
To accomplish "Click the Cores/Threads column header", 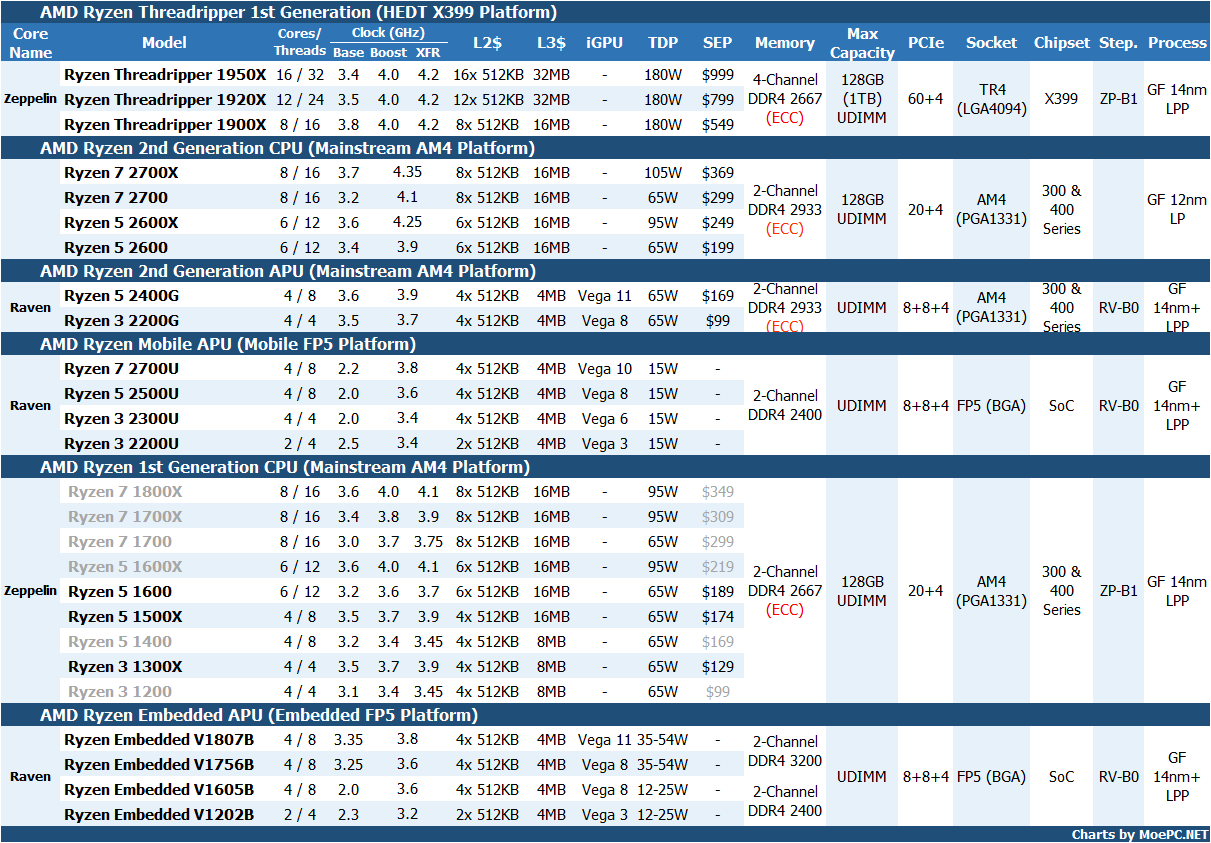I will (300, 43).
